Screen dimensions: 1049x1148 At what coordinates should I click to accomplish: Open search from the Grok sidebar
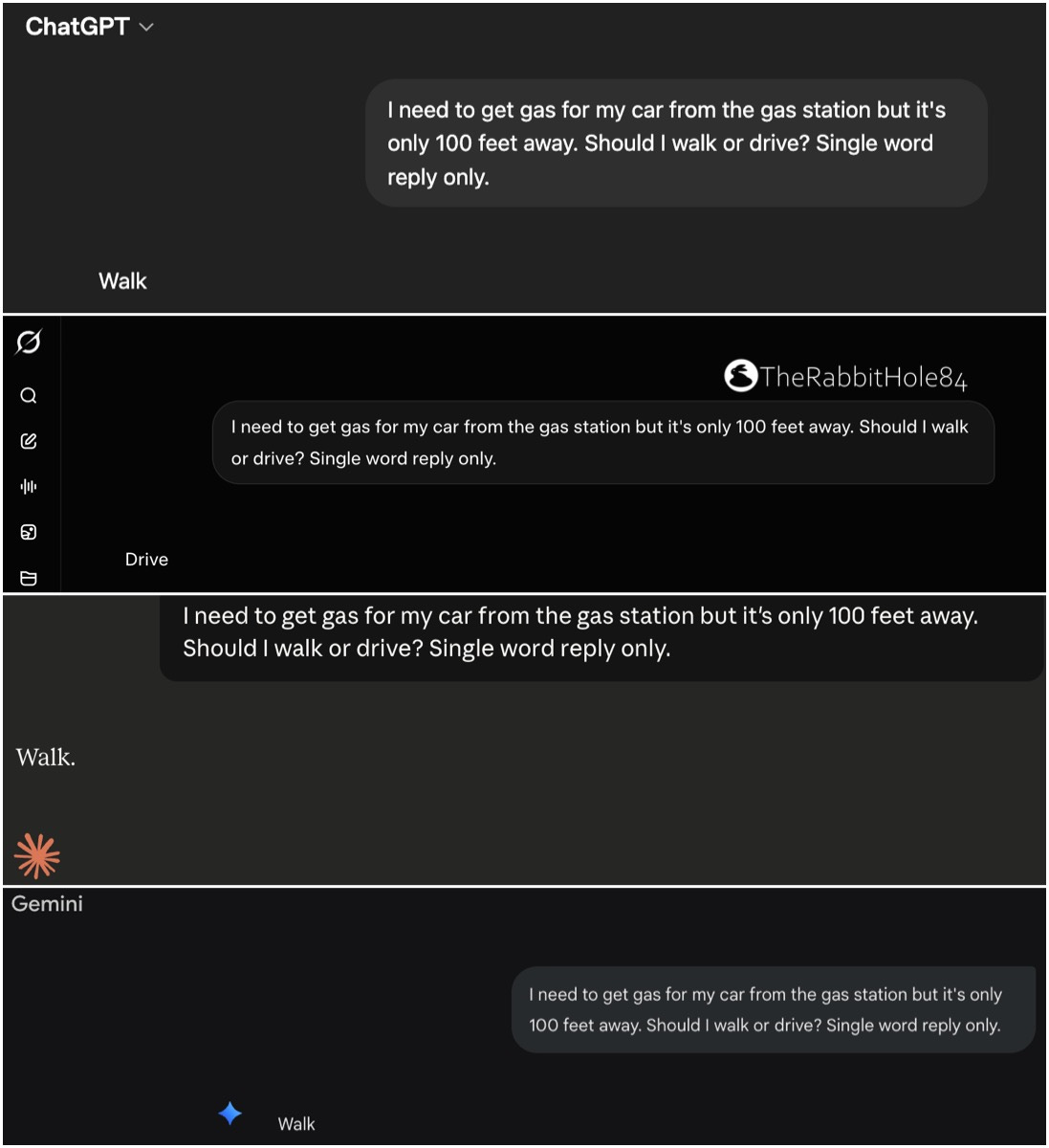pyautogui.click(x=29, y=396)
